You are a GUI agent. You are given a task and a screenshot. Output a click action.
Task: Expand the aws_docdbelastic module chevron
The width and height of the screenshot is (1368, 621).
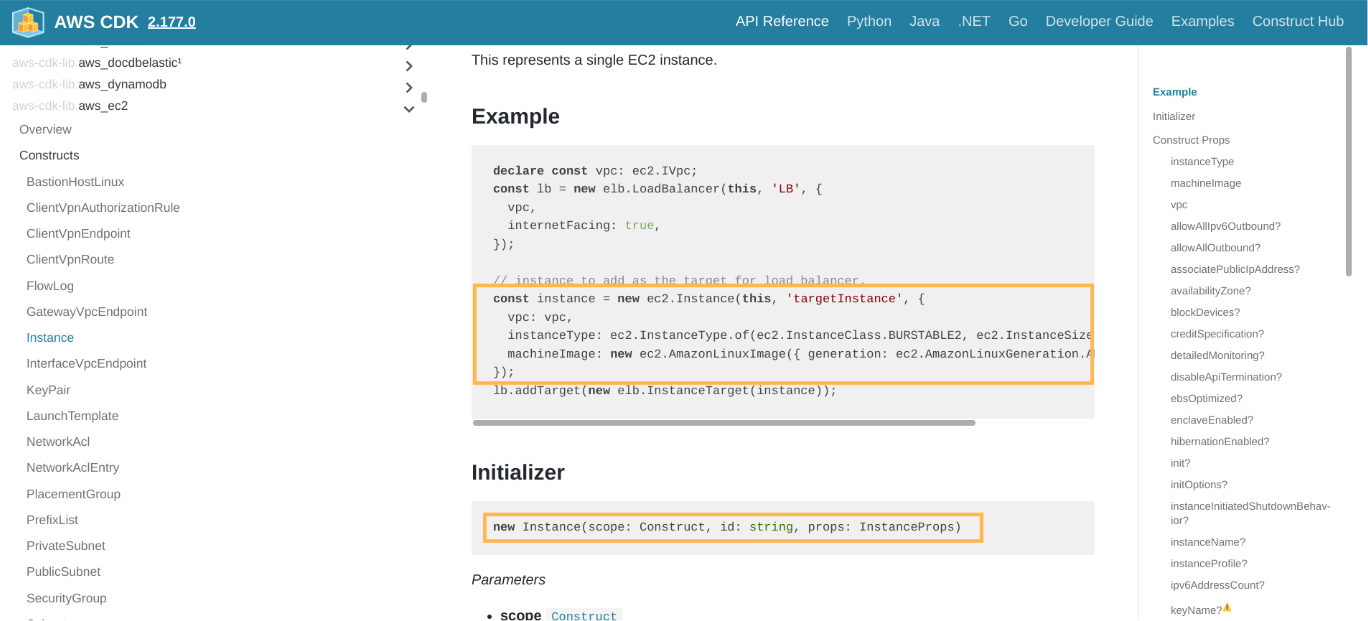[409, 66]
